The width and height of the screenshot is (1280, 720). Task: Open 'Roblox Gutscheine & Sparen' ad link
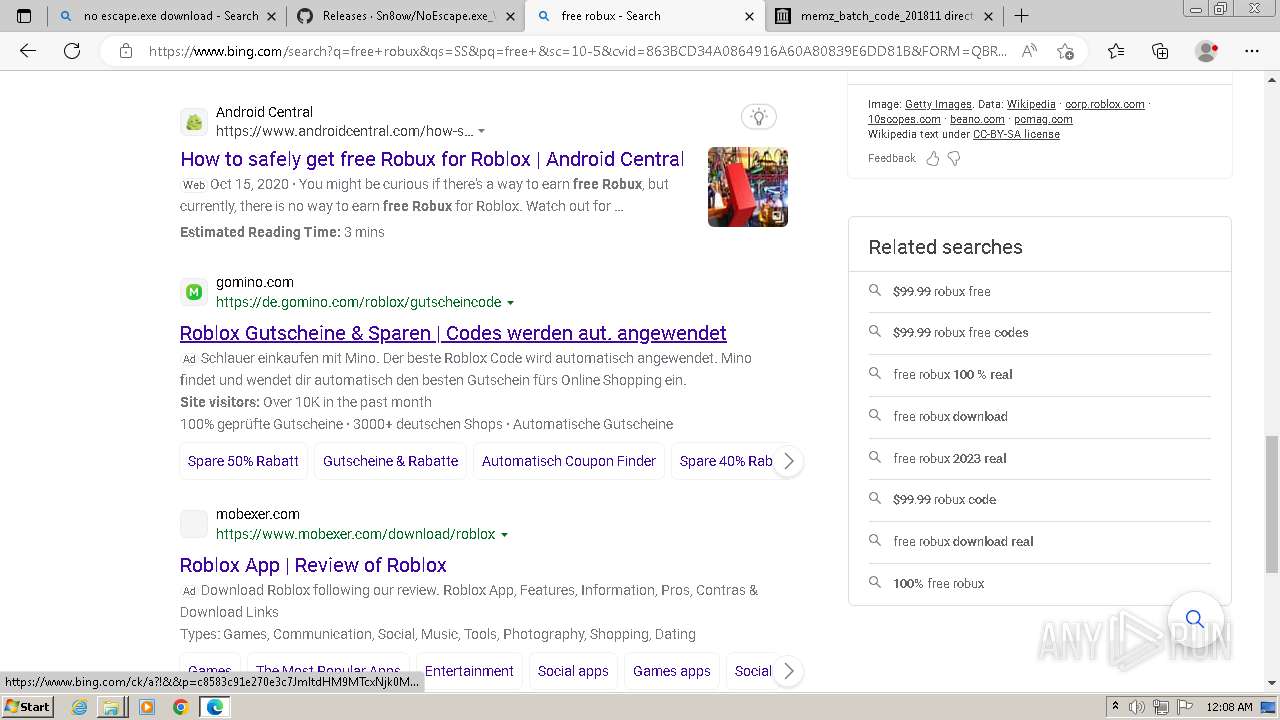pyautogui.click(x=453, y=333)
